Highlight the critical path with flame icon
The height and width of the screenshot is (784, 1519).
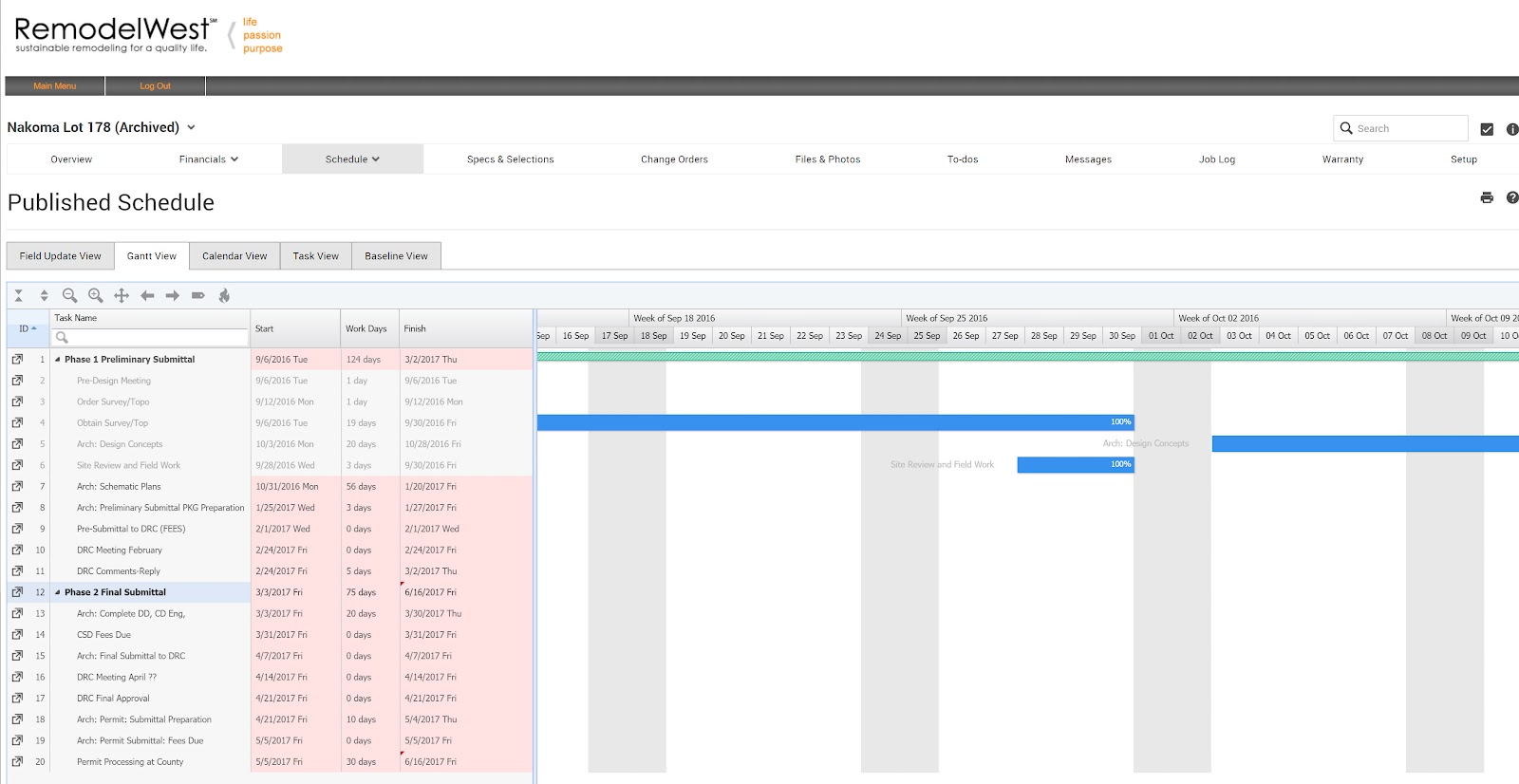tap(224, 296)
